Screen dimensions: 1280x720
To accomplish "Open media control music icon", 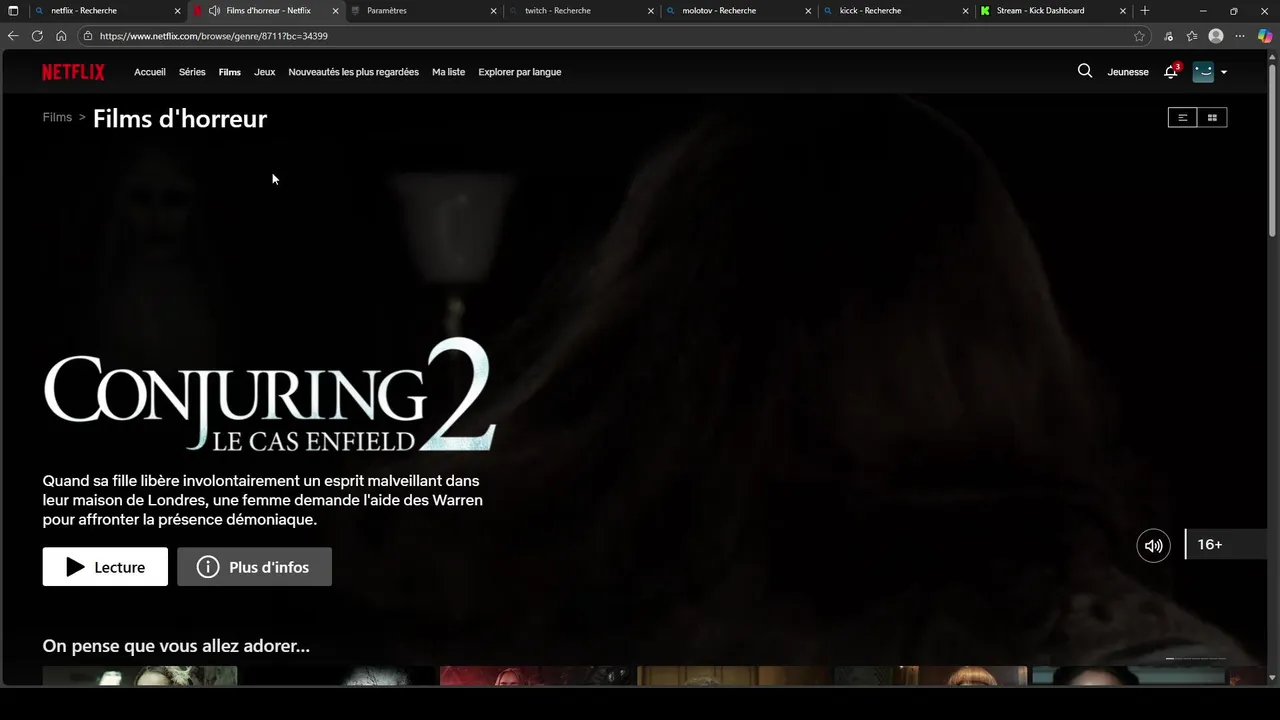I will click(1168, 36).
